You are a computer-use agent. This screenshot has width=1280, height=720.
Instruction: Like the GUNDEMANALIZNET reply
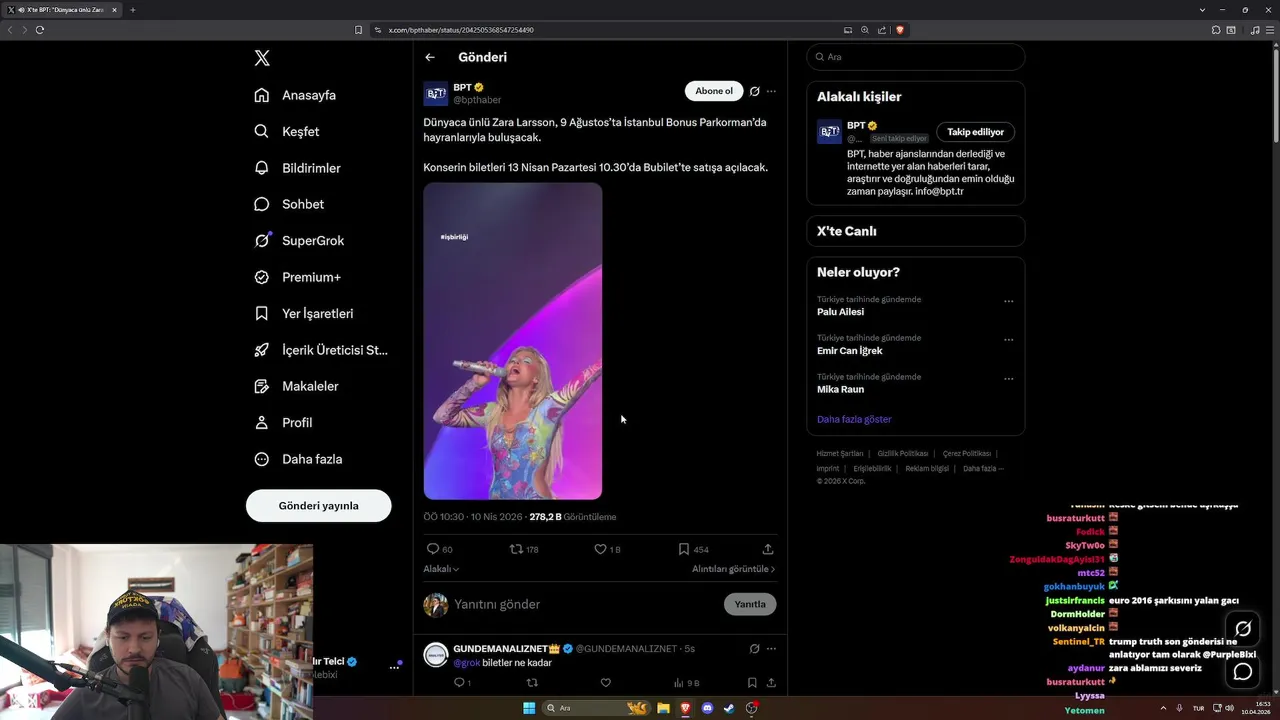(x=605, y=683)
